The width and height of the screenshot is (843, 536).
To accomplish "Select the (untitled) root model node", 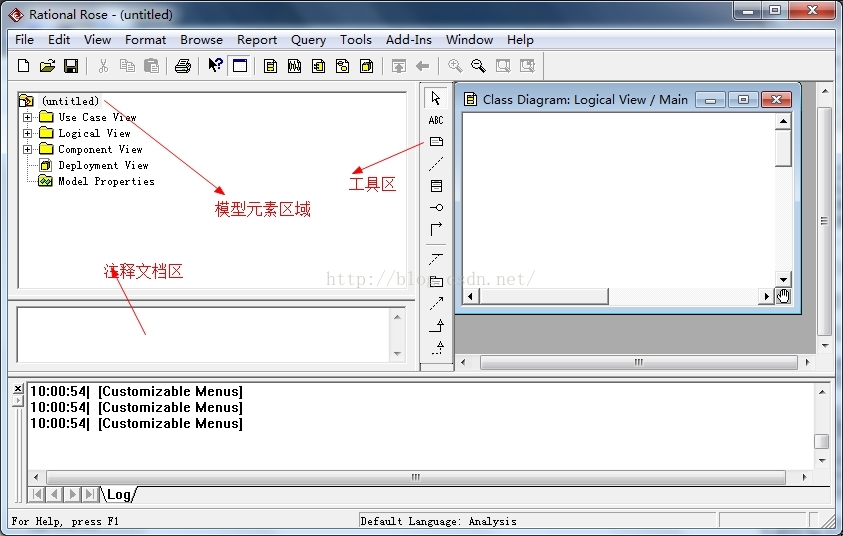I will [70, 101].
